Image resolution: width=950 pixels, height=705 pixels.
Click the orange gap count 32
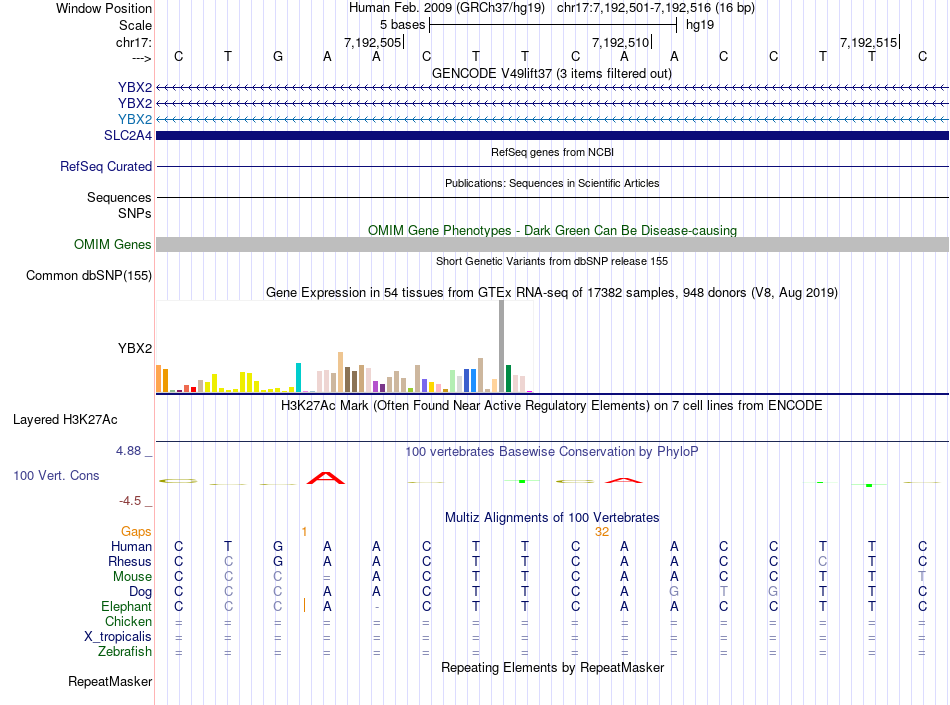(x=602, y=531)
